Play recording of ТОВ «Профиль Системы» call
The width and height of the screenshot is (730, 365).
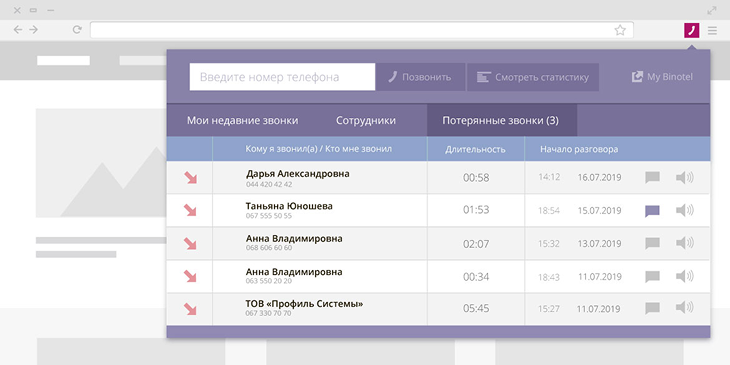(684, 308)
